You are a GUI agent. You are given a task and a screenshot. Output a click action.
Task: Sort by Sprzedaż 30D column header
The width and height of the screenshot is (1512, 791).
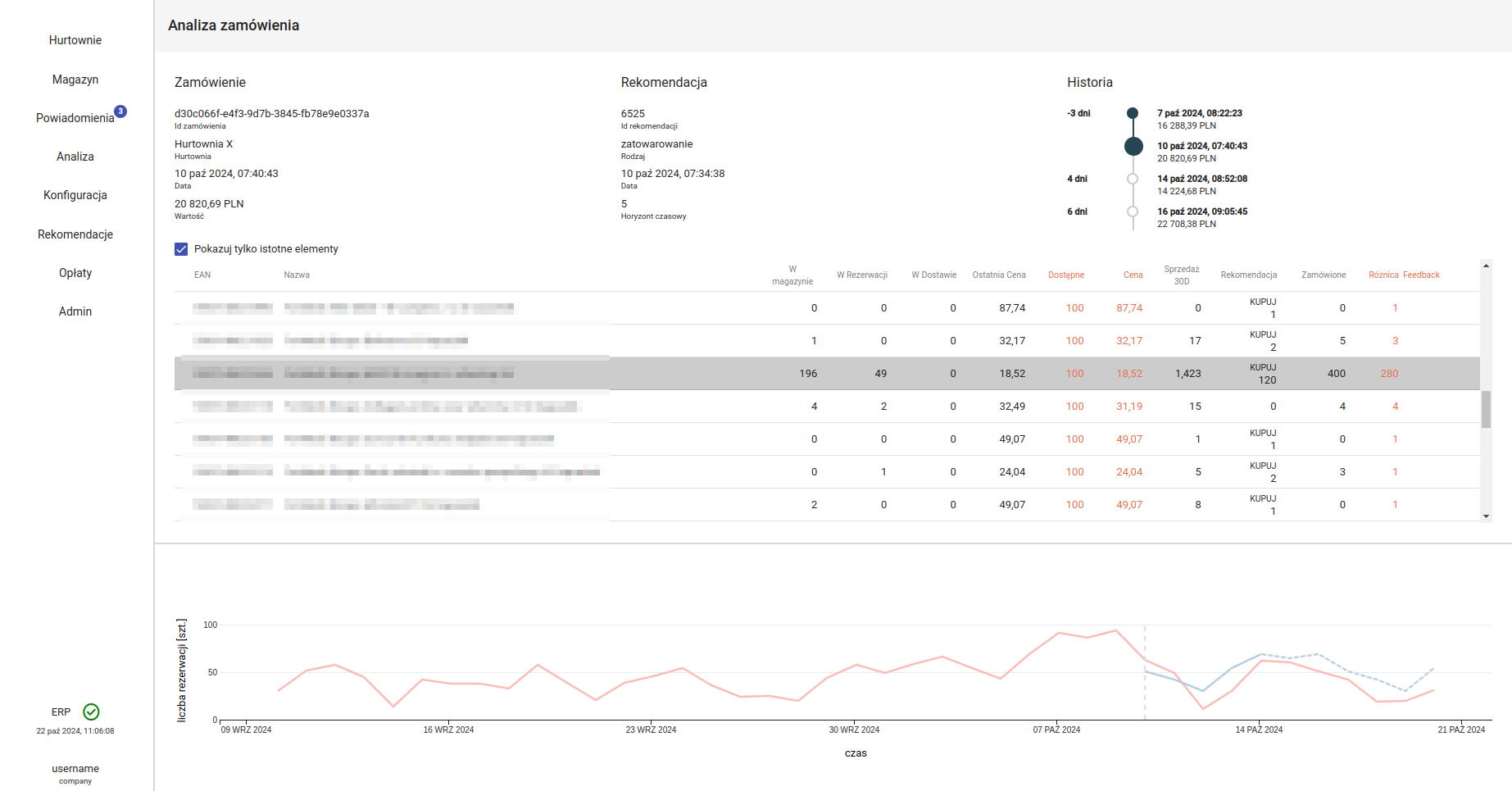pyautogui.click(x=1181, y=275)
